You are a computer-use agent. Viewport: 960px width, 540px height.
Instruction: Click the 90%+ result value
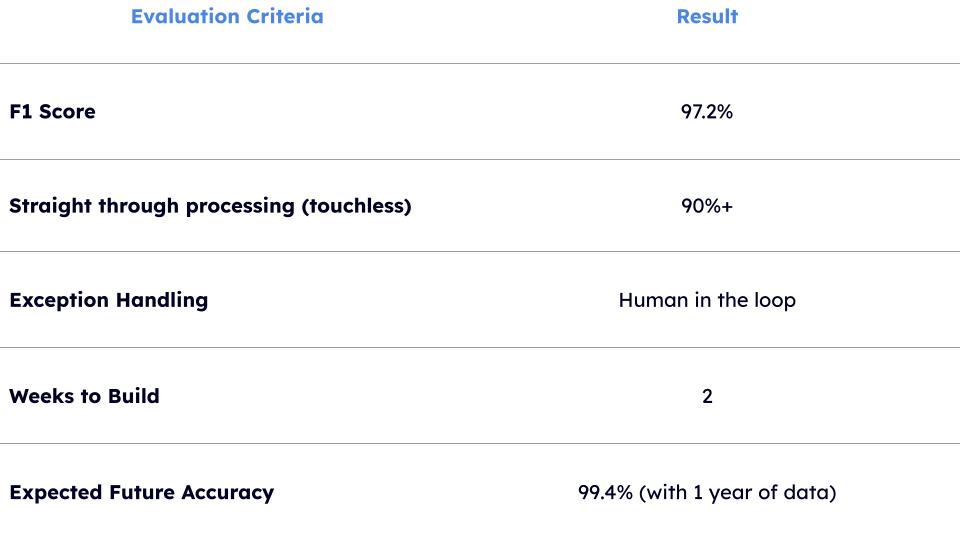(x=707, y=207)
